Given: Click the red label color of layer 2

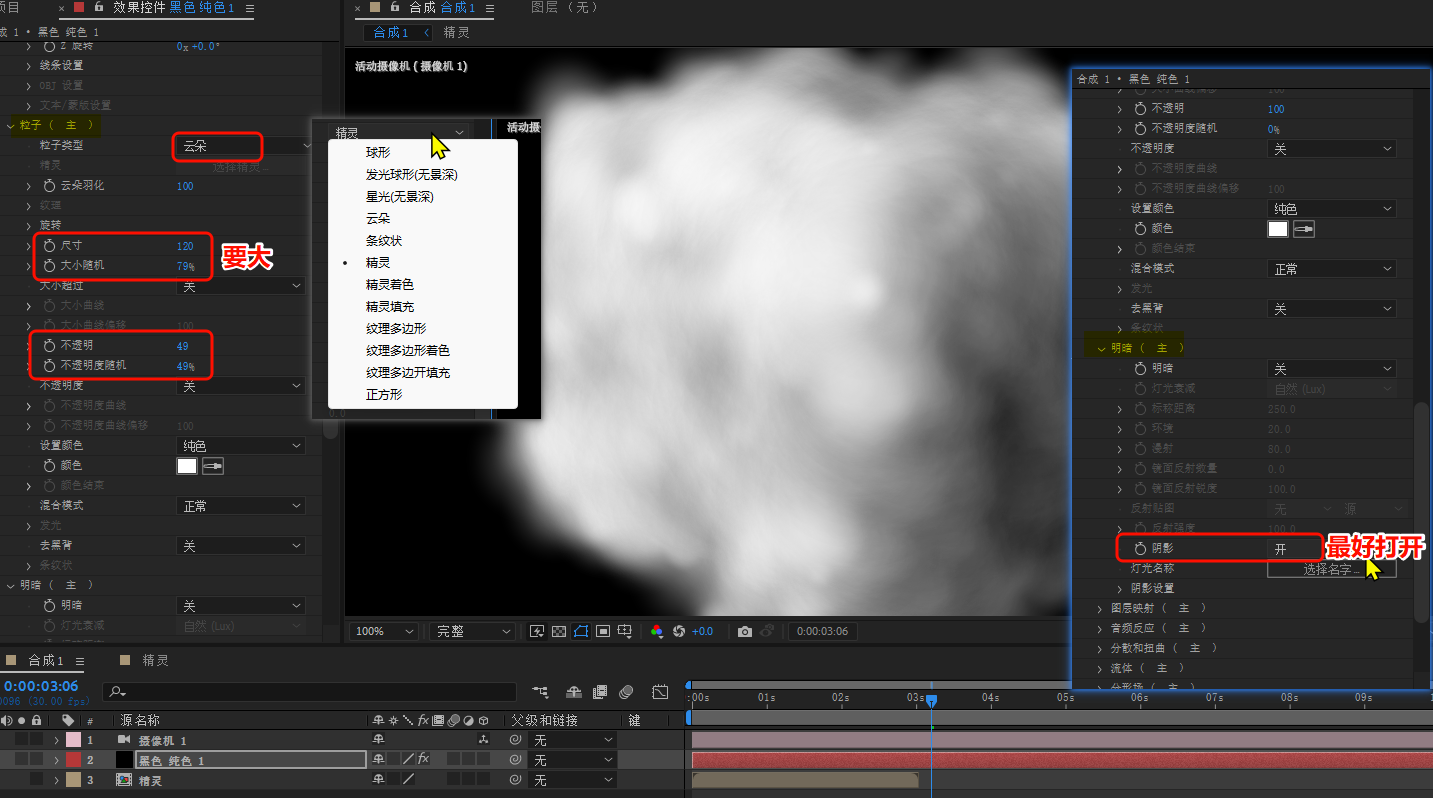Looking at the screenshot, I should pos(73,760).
